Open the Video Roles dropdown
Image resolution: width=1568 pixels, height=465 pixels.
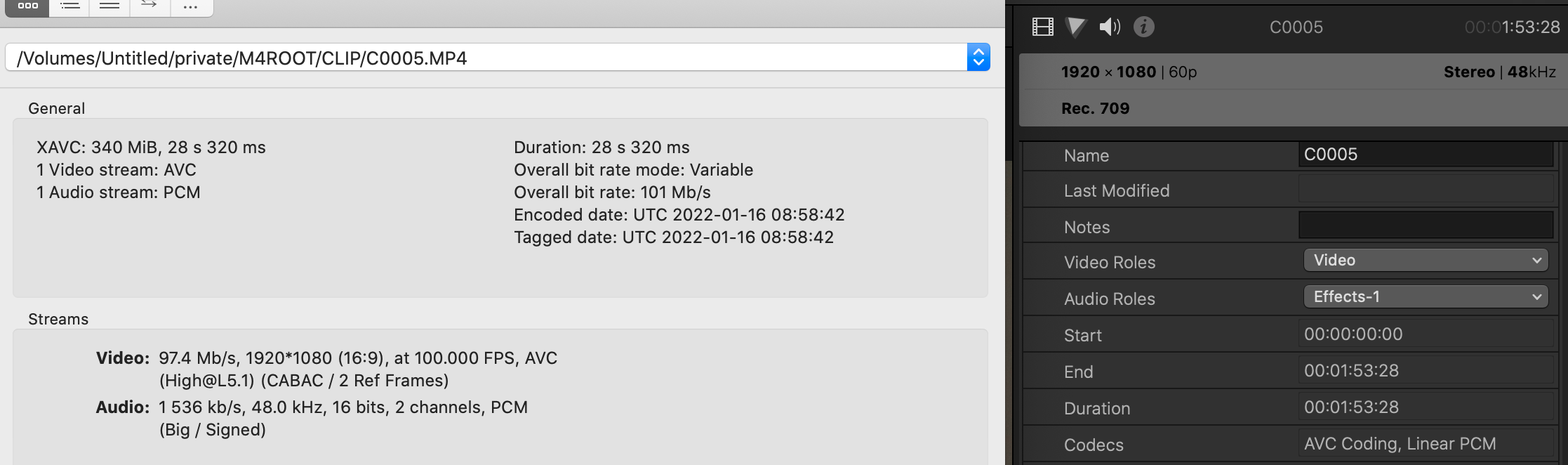pos(1426,261)
